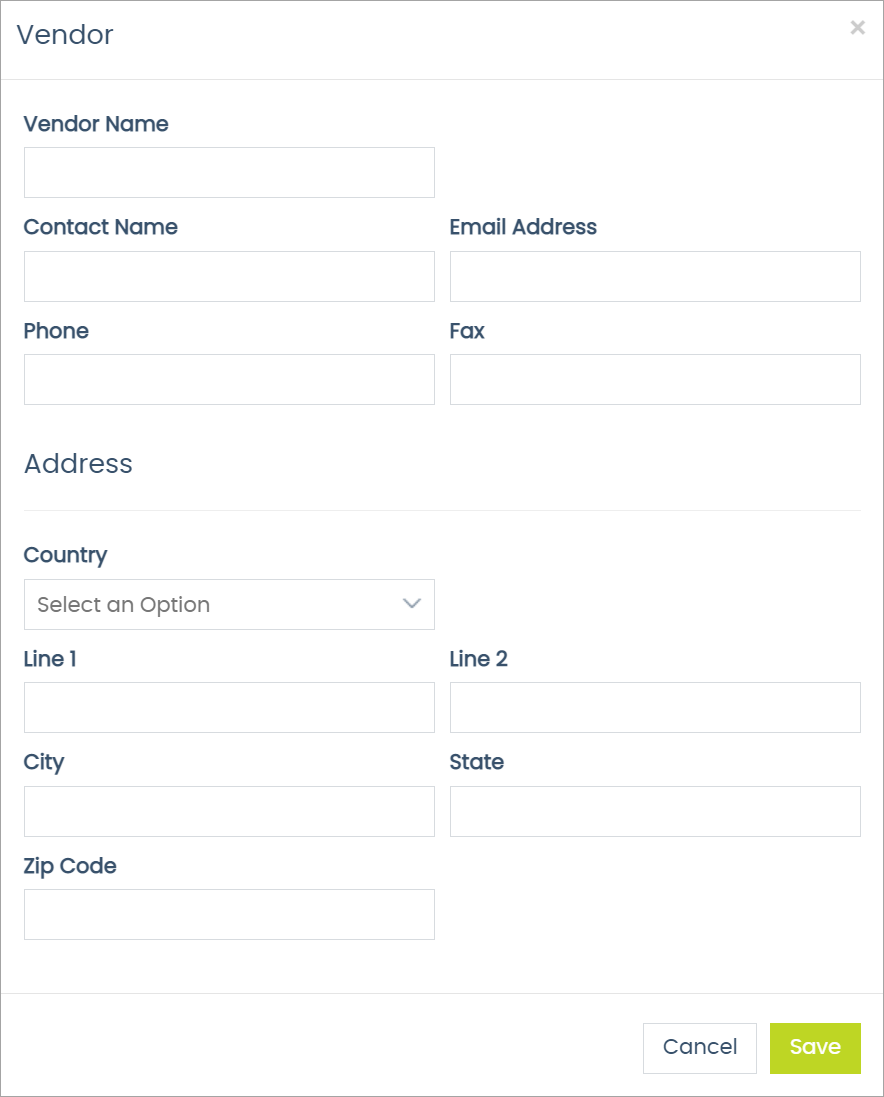Focus the City input field
Viewport: 884px width, 1097px height.
(229, 811)
